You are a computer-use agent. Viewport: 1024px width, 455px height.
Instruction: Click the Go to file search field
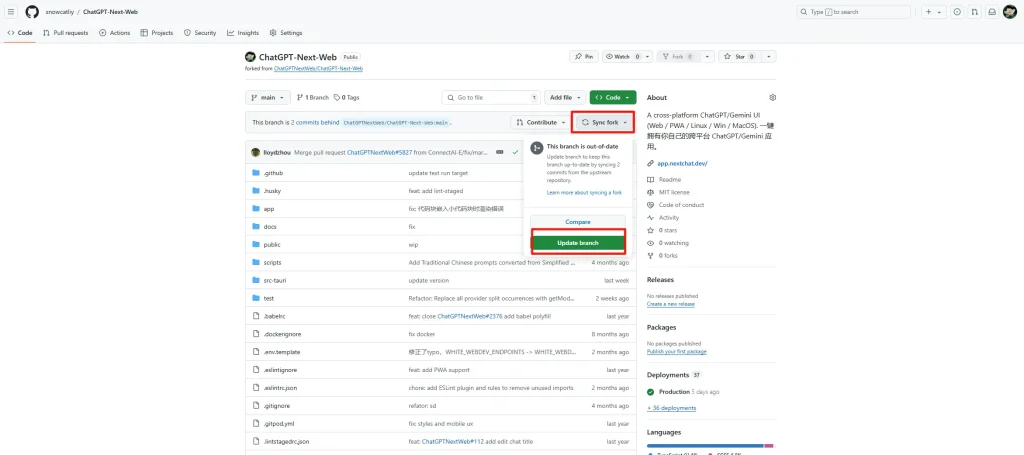(491, 97)
